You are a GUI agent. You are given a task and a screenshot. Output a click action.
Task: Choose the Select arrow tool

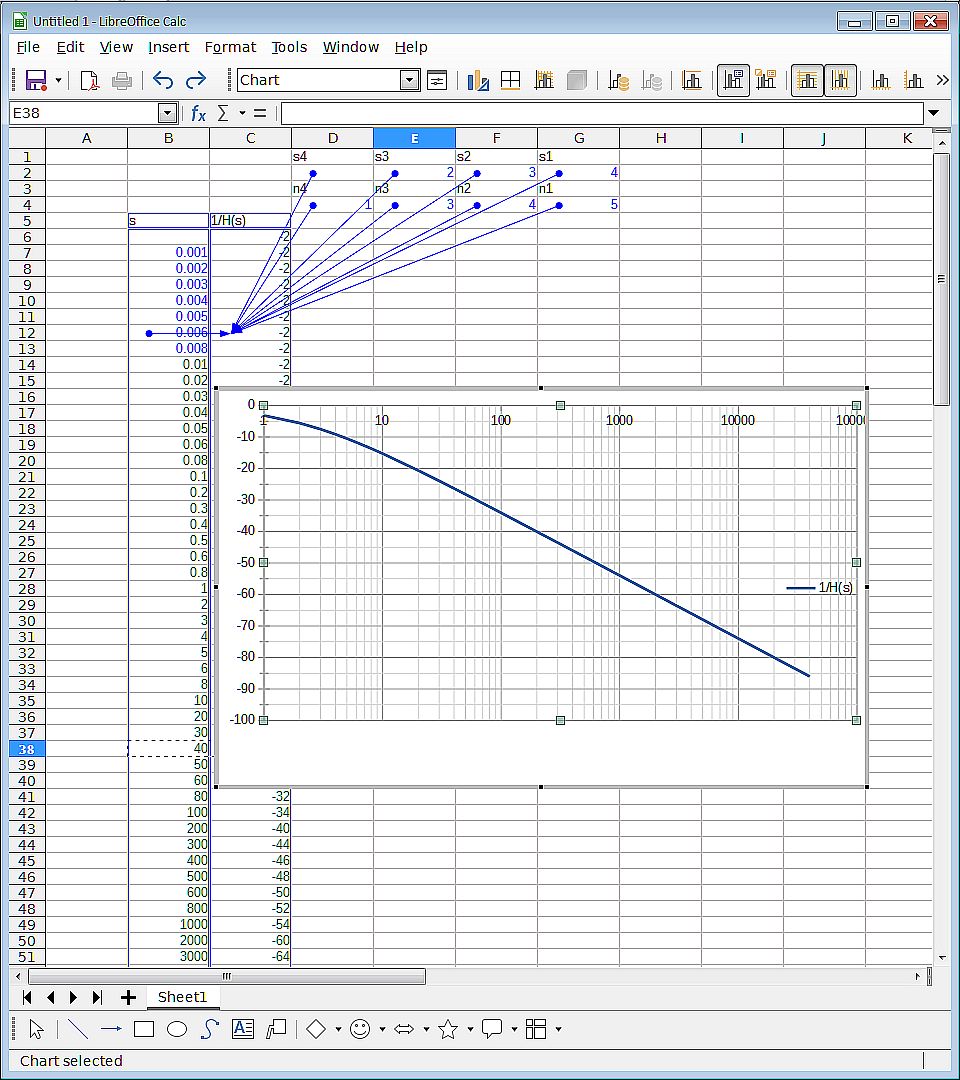point(36,1029)
